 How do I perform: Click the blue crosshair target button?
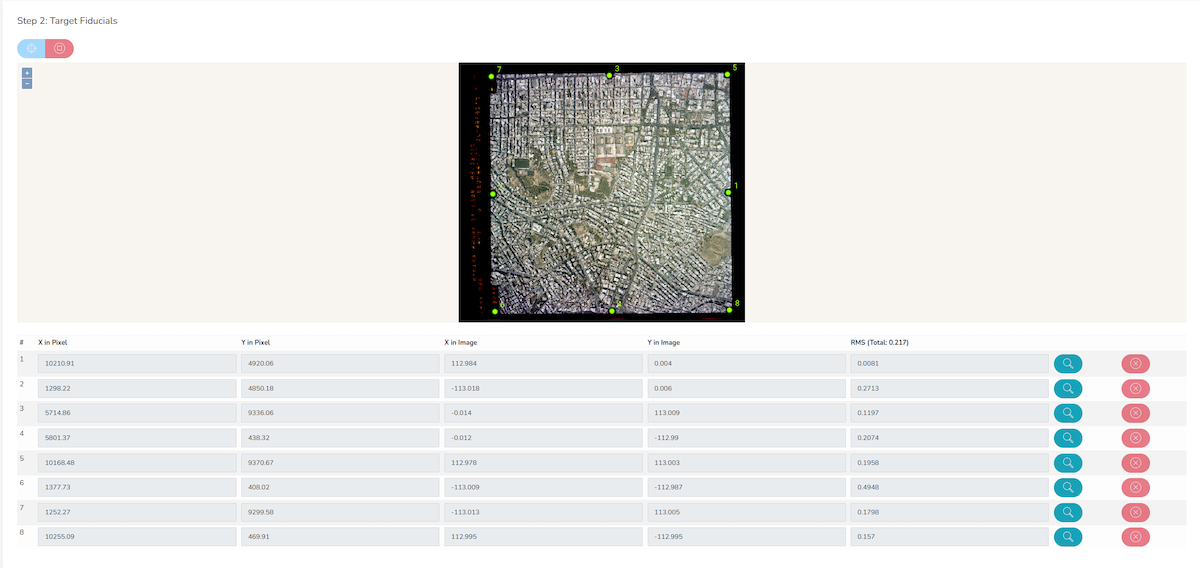point(31,48)
